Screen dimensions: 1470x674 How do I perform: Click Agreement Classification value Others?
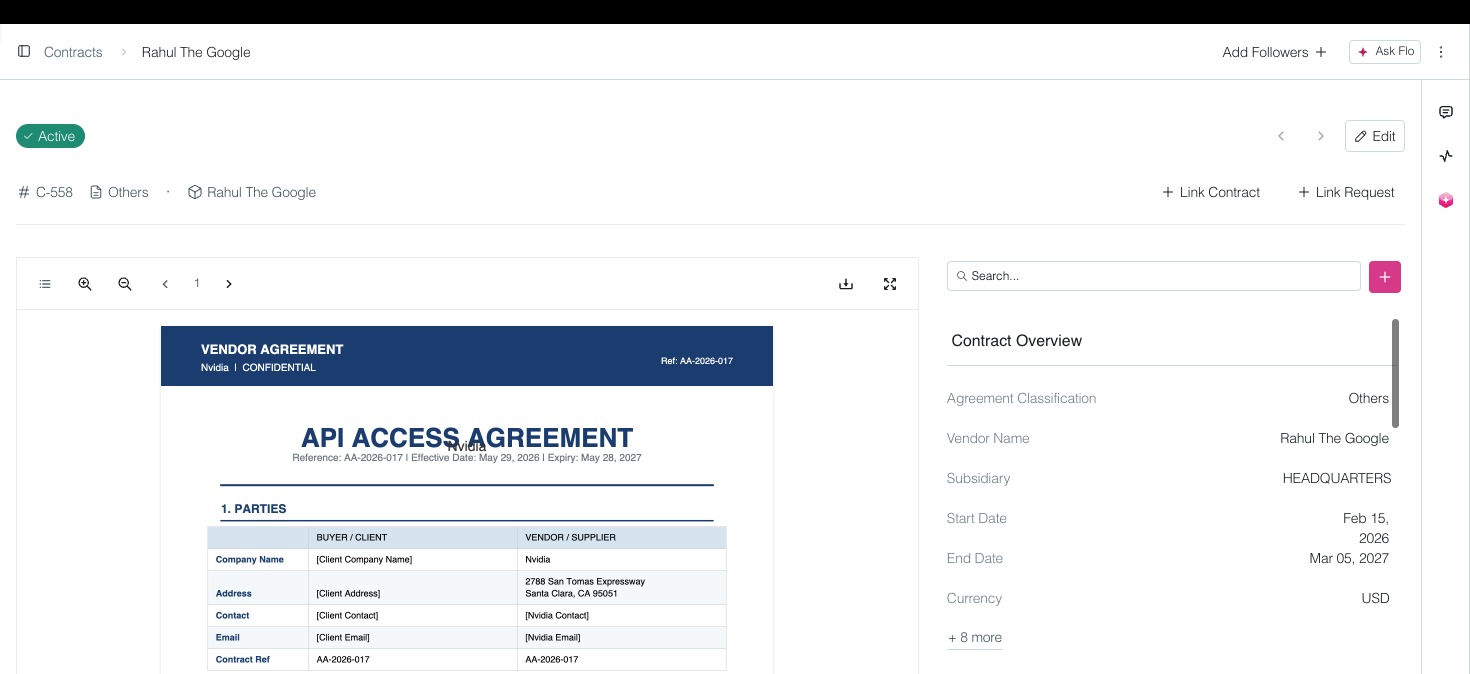pyautogui.click(x=1369, y=398)
